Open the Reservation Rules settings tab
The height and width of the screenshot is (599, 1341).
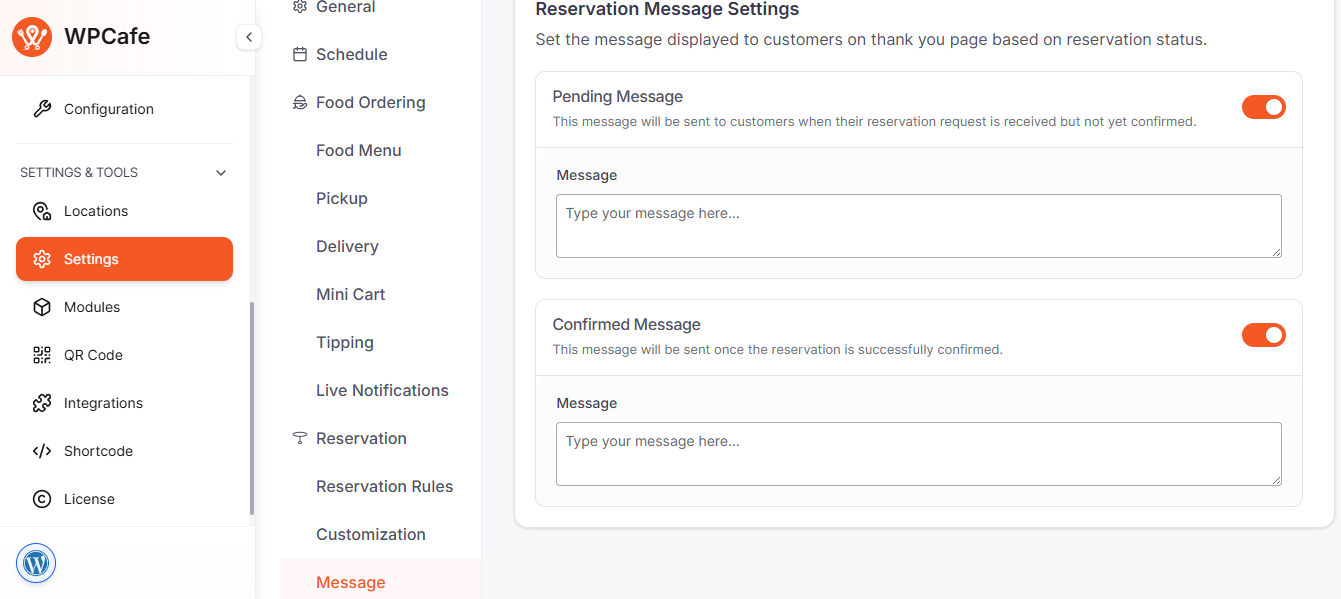pos(384,486)
